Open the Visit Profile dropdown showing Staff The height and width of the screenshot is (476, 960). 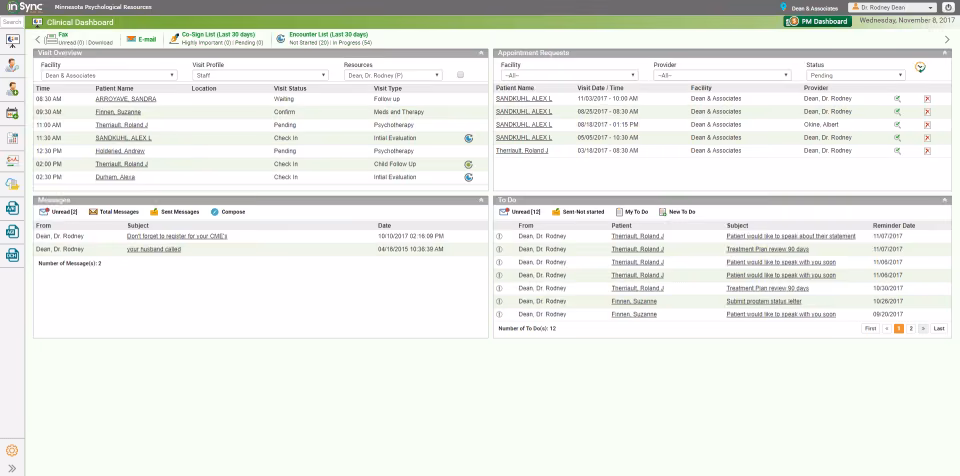coord(260,75)
